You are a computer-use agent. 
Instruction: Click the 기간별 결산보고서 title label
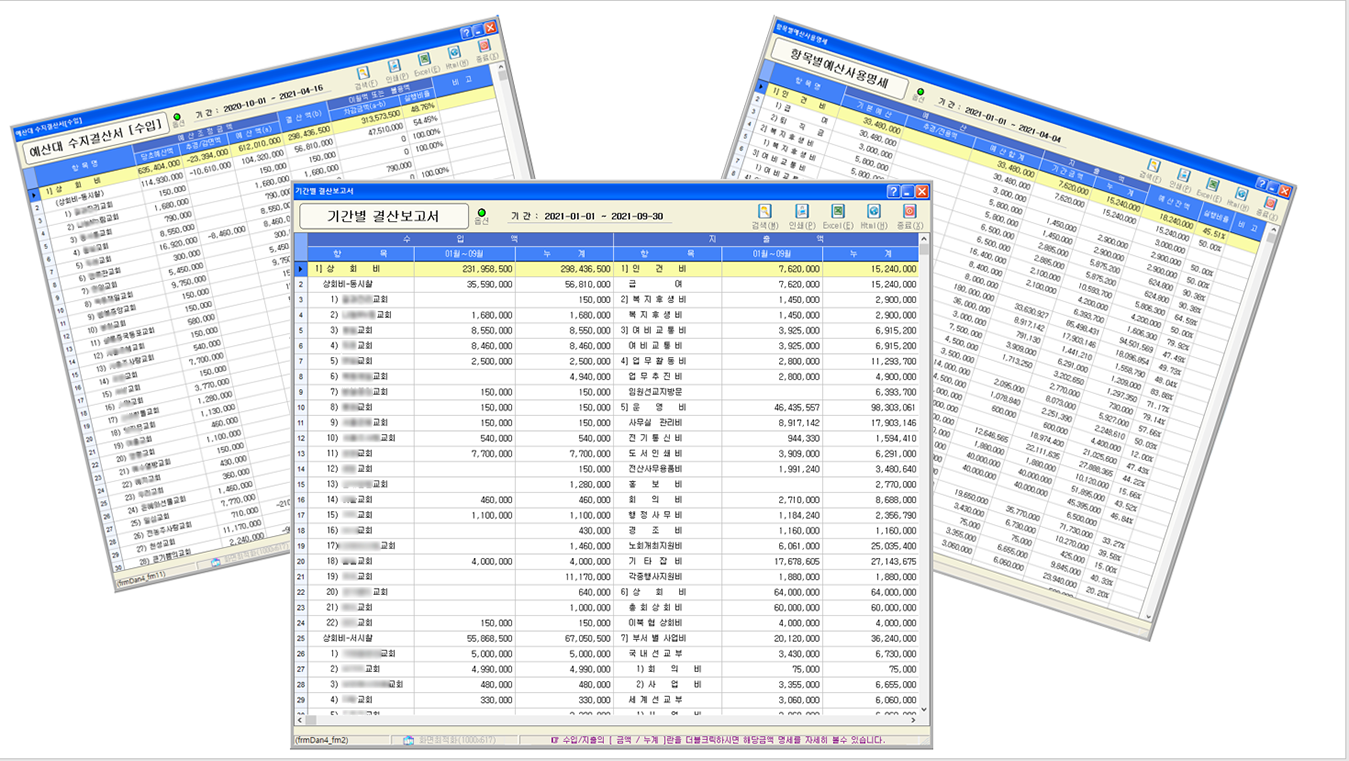[x=384, y=216]
